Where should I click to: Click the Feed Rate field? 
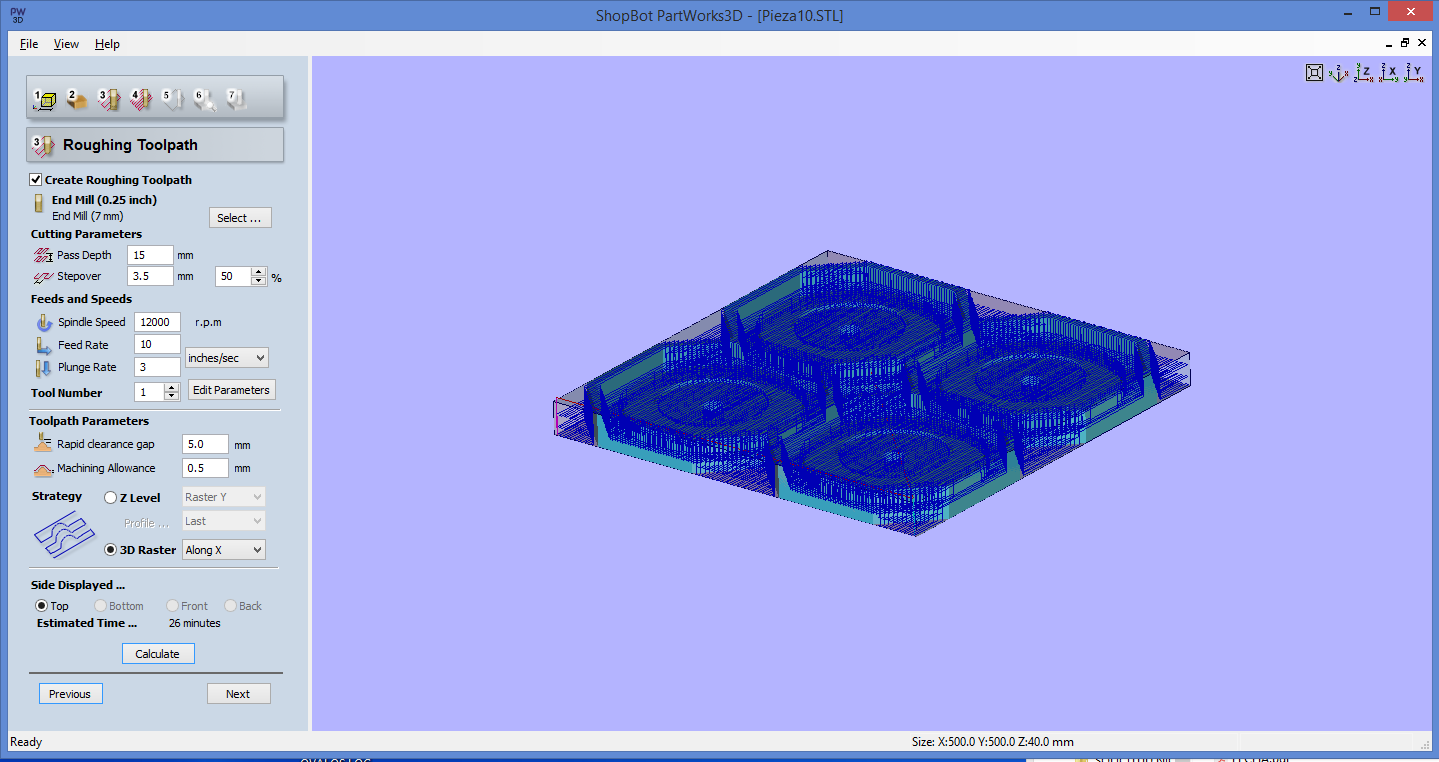coord(157,345)
